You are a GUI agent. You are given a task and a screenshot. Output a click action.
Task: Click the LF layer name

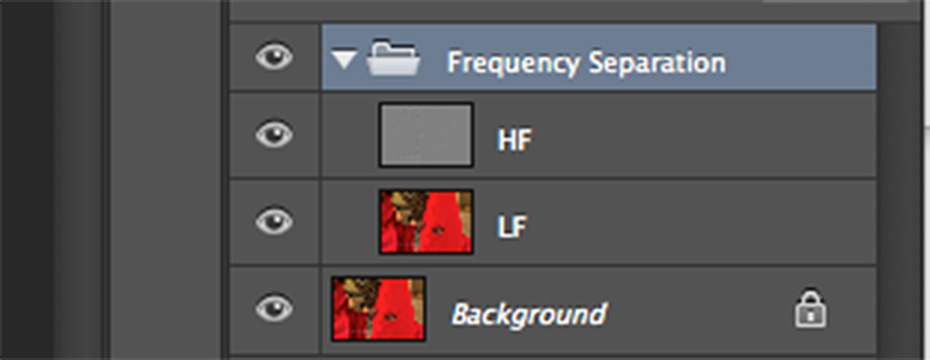pyautogui.click(x=512, y=227)
